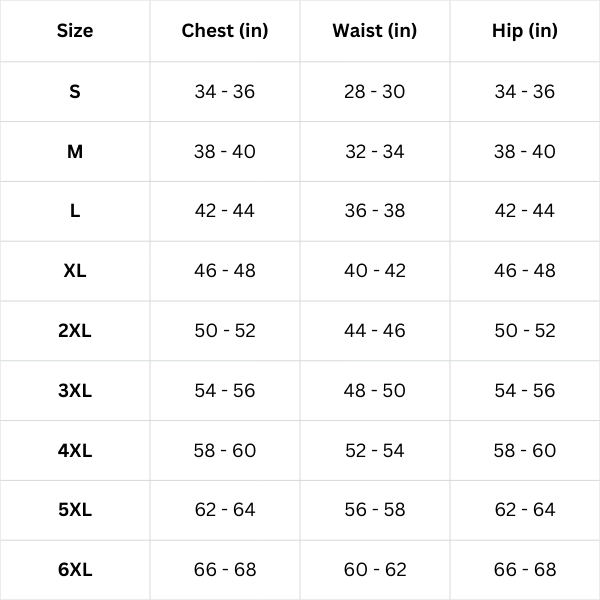The image size is (600, 600).
Task: Click waist measurement 32 - 34
Action: (375, 152)
